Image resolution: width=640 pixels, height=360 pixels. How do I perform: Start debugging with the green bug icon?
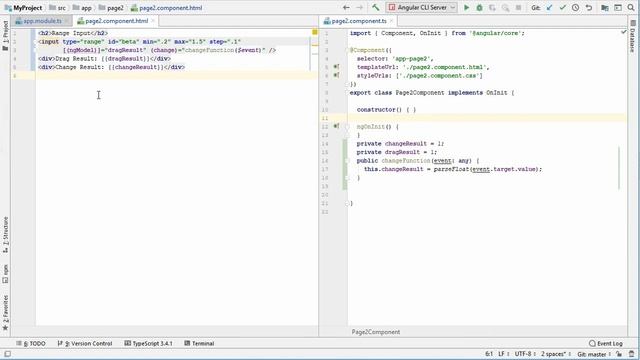click(480, 7)
